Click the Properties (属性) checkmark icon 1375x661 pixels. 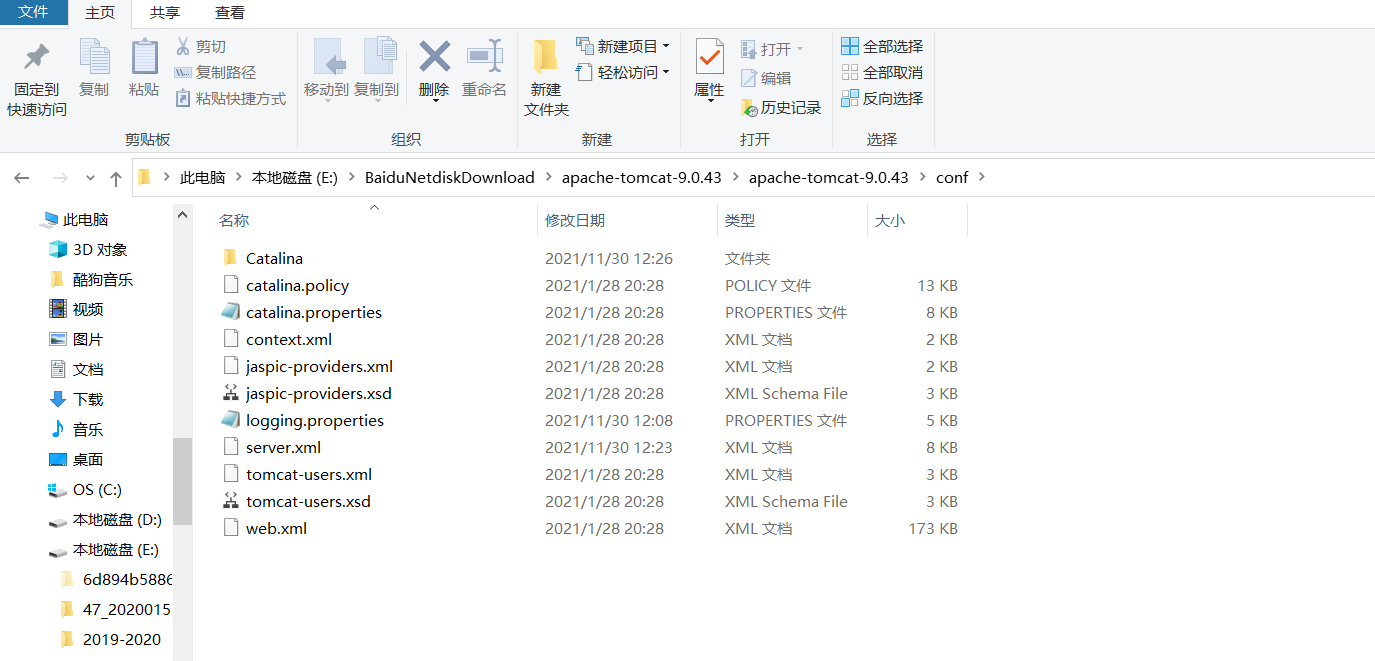point(709,56)
